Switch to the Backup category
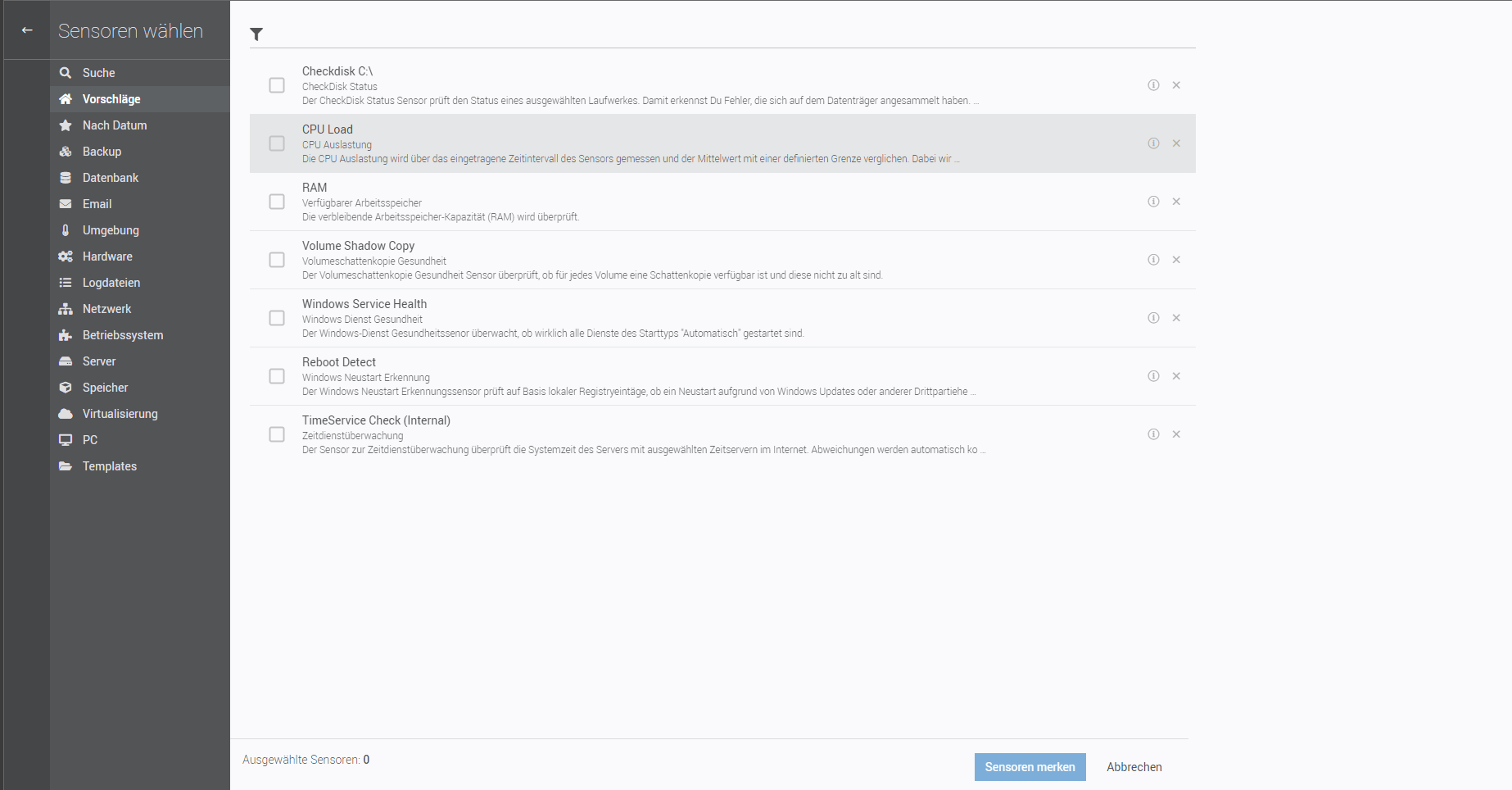Image resolution: width=1512 pixels, height=790 pixels. [102, 152]
